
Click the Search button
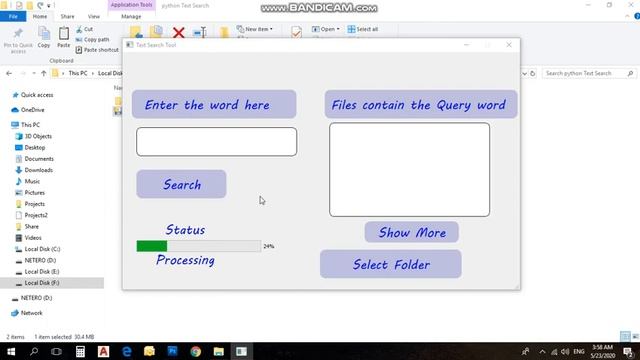tap(181, 184)
